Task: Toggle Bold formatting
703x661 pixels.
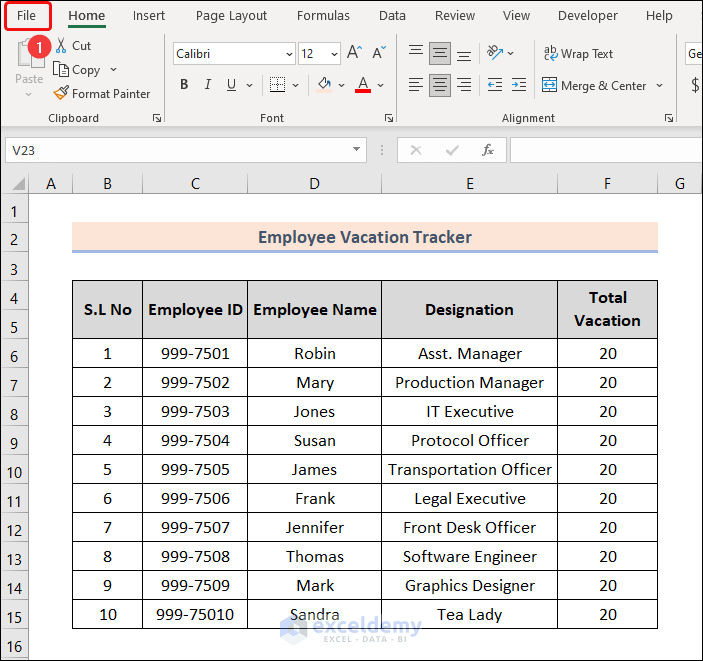Action: point(184,84)
